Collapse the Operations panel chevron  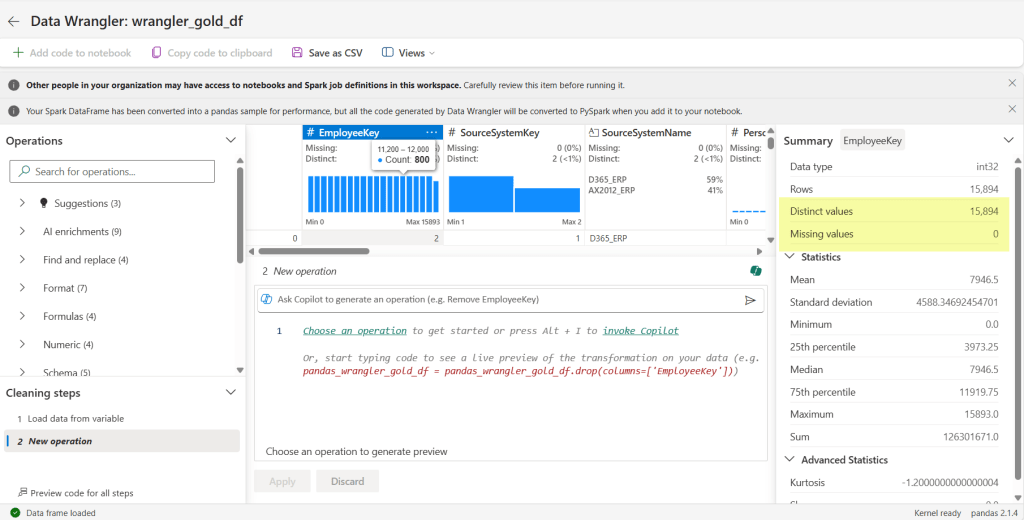pyautogui.click(x=231, y=140)
